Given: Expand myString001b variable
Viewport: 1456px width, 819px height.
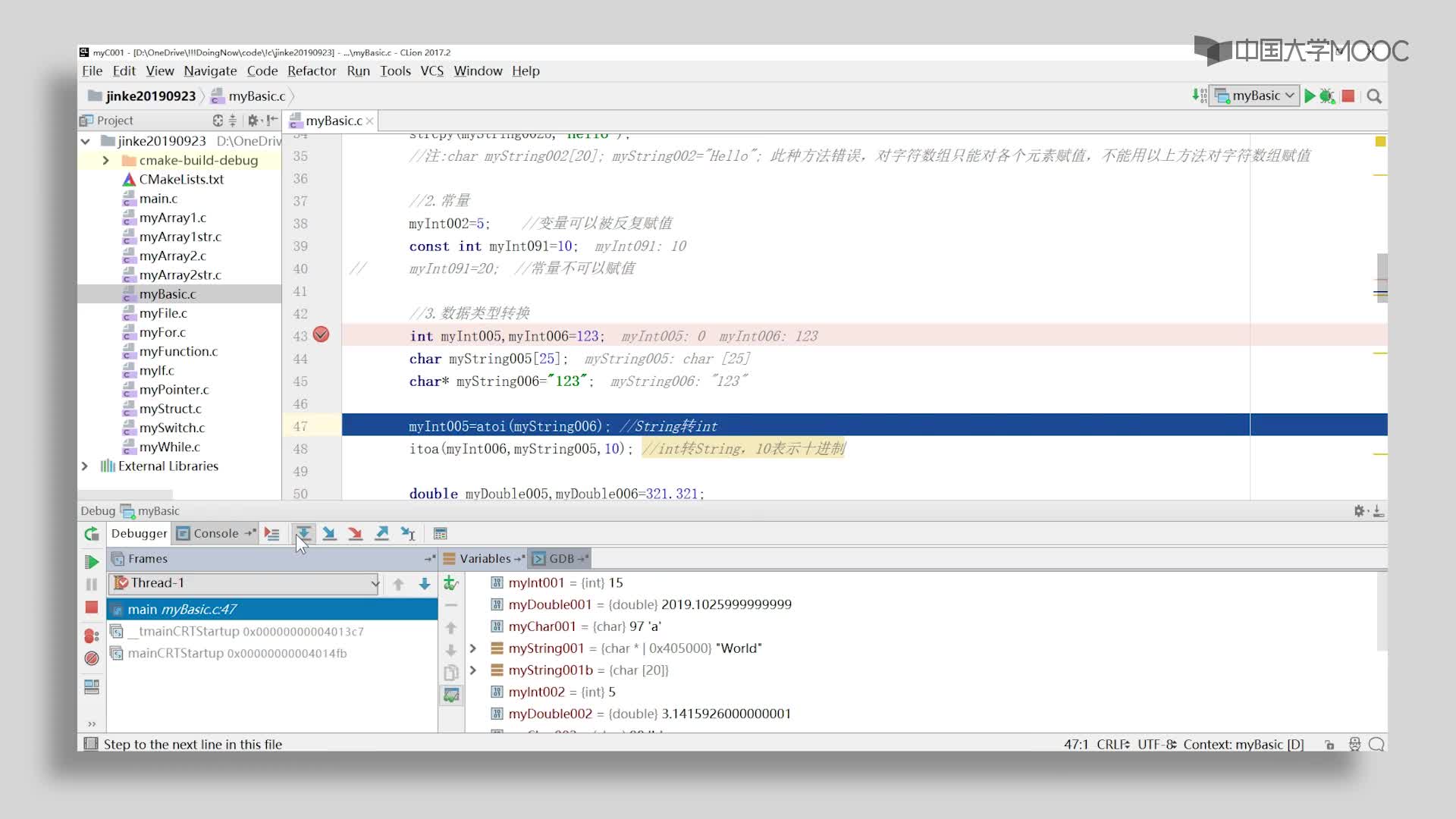Looking at the screenshot, I should [x=473, y=670].
